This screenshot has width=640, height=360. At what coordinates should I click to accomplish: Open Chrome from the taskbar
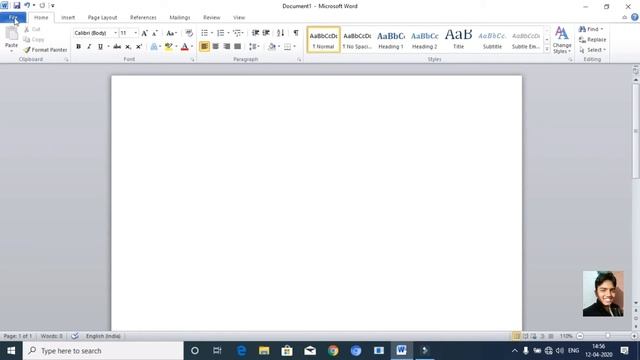coord(333,351)
